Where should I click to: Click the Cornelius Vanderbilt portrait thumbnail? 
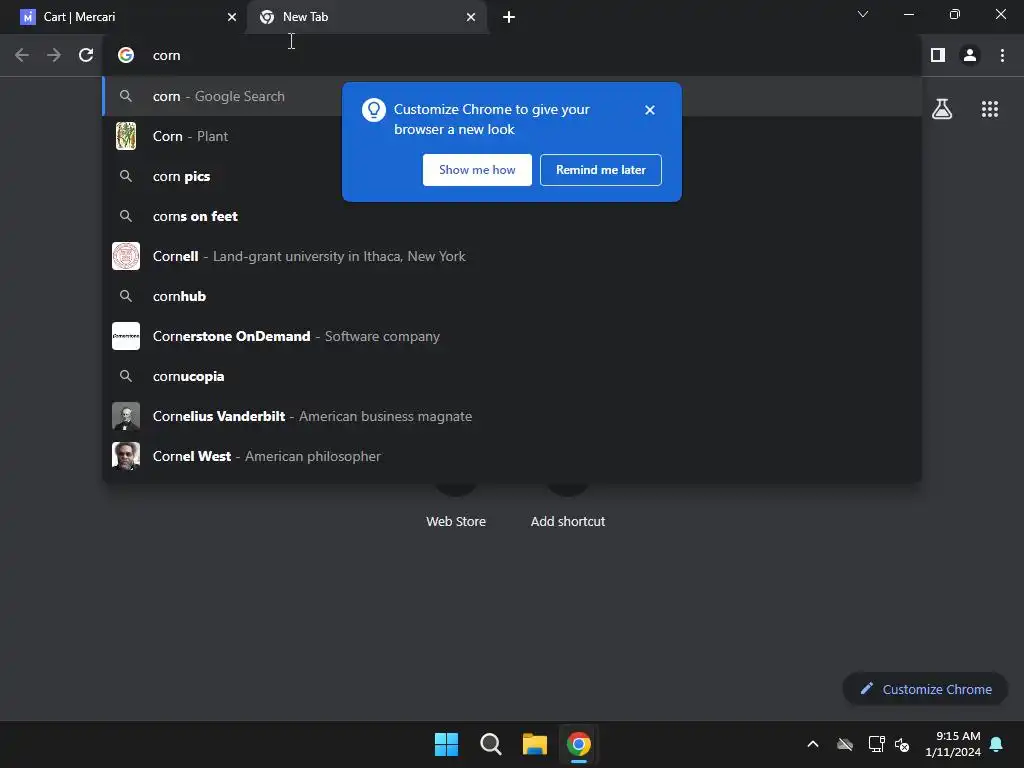pos(126,416)
